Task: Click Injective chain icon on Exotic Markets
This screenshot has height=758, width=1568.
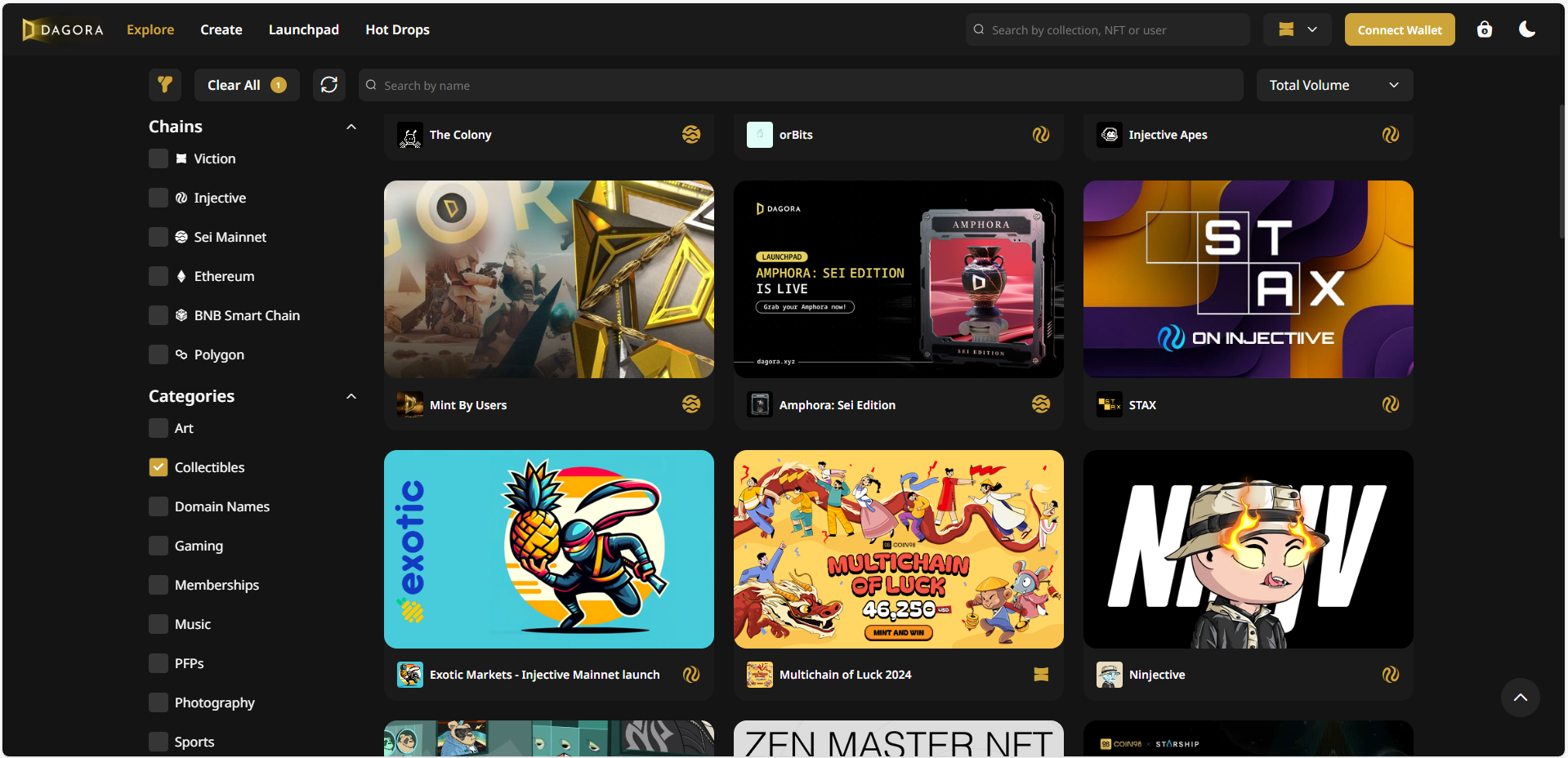Action: [691, 675]
